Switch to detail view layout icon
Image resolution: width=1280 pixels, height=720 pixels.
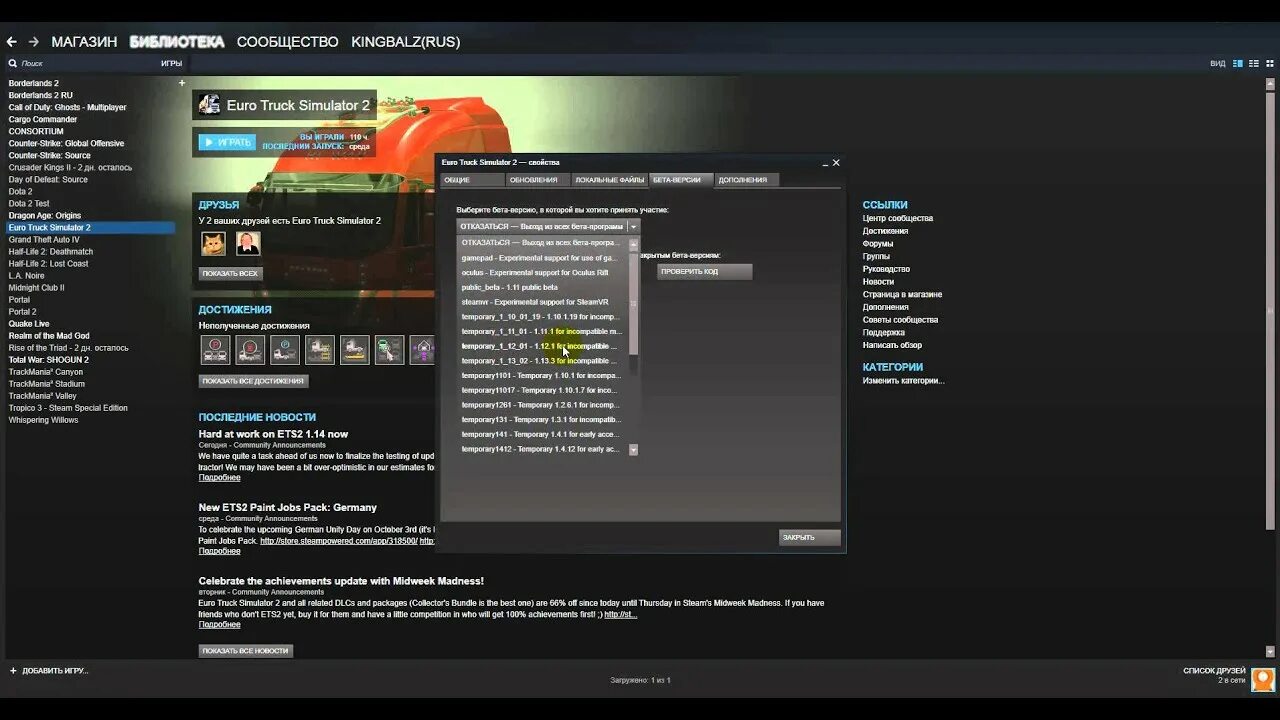[1237, 63]
